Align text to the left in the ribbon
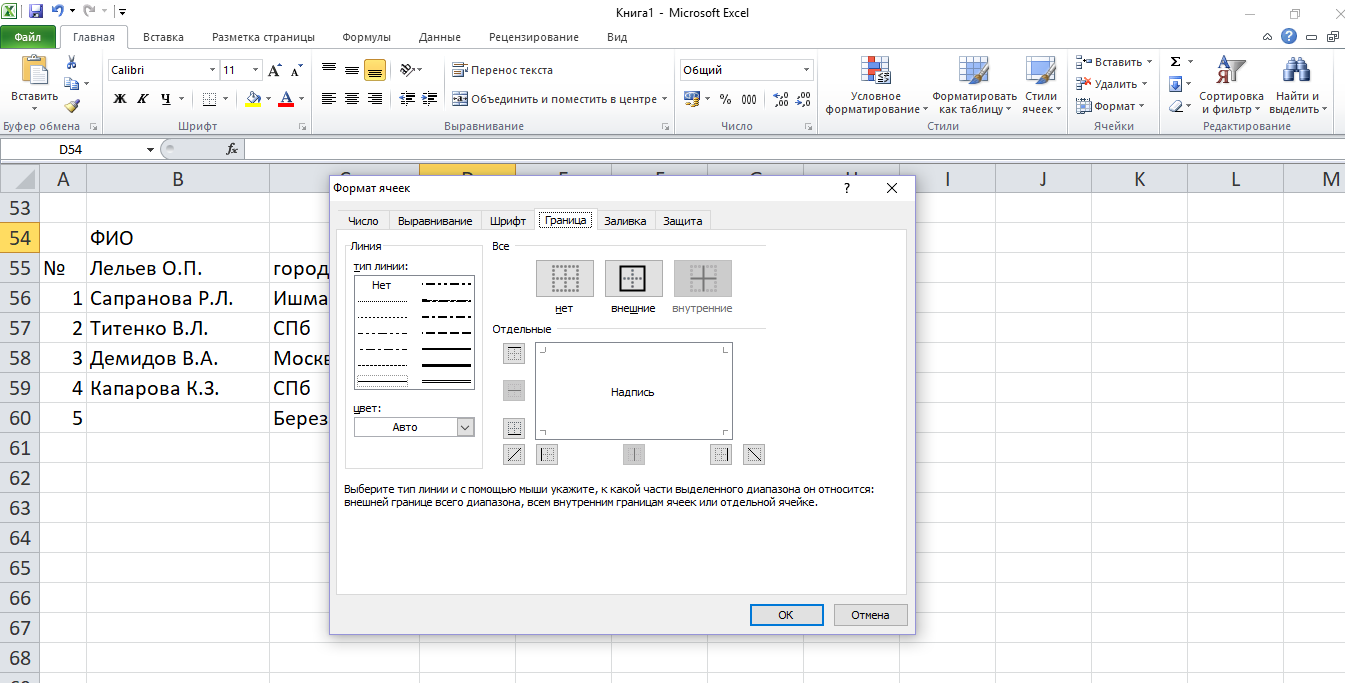Screen dimensions: 1345x683 pyautogui.click(x=329, y=98)
